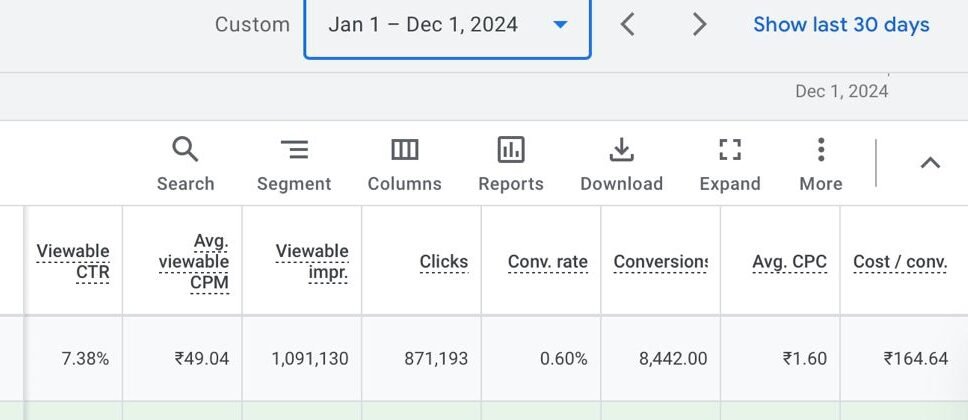Go to the next date period
The height and width of the screenshot is (420, 968).
700,25
